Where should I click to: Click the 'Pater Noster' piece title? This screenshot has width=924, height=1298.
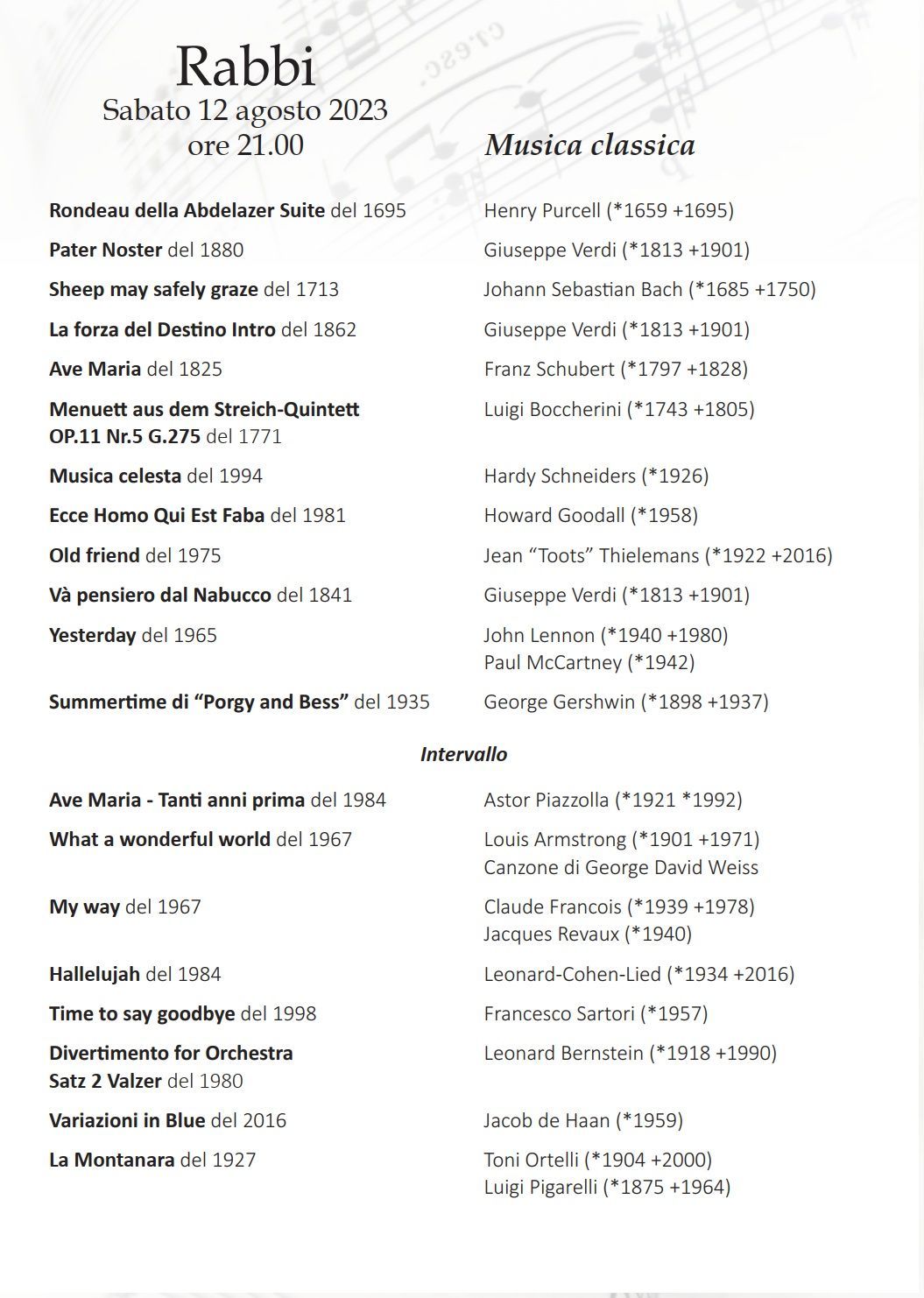(105, 250)
